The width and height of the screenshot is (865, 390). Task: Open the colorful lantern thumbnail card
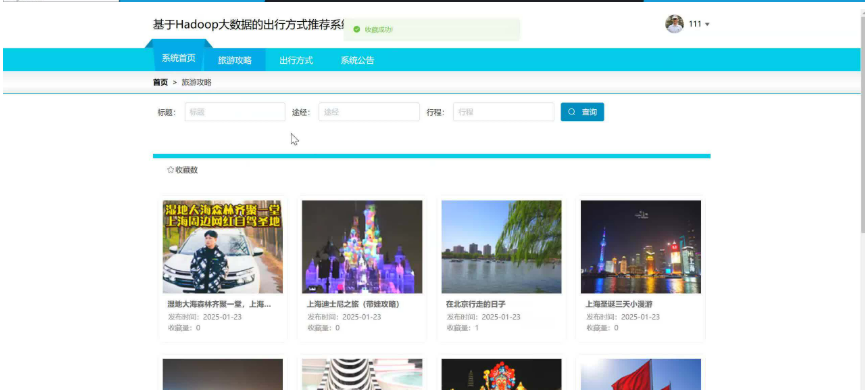pyautogui.click(x=501, y=375)
